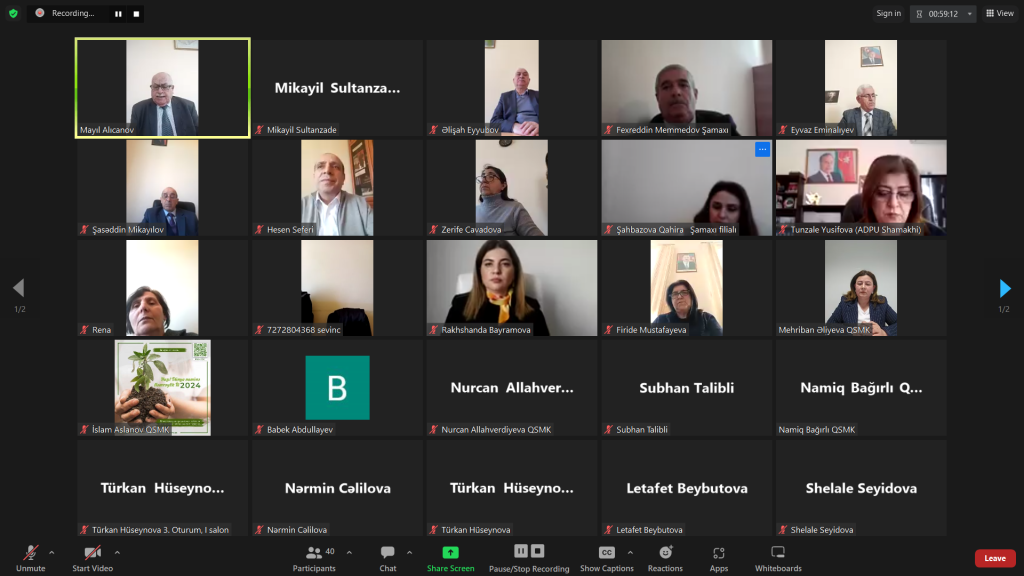The width and height of the screenshot is (1024, 576).
Task: Open the Reactions menu
Action: pyautogui.click(x=665, y=559)
